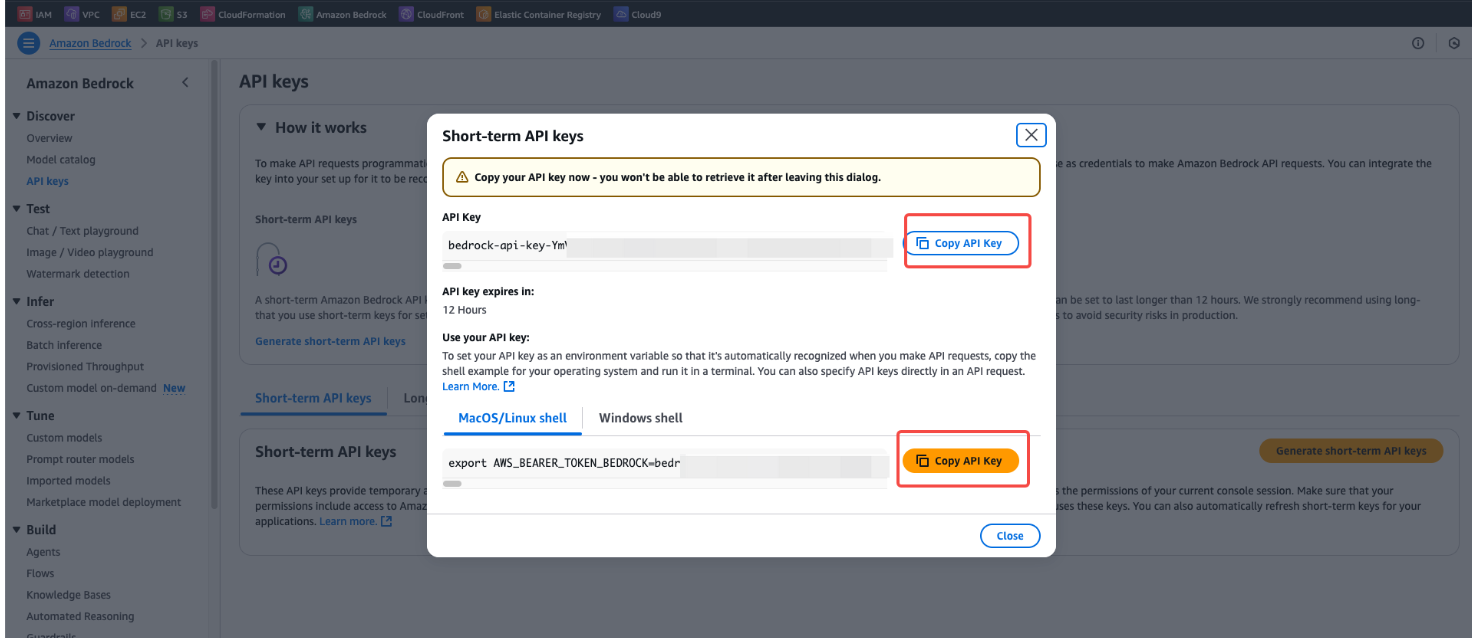The height and width of the screenshot is (638, 1472).
Task: Open Agents in sidebar
Action: pyautogui.click(x=43, y=552)
